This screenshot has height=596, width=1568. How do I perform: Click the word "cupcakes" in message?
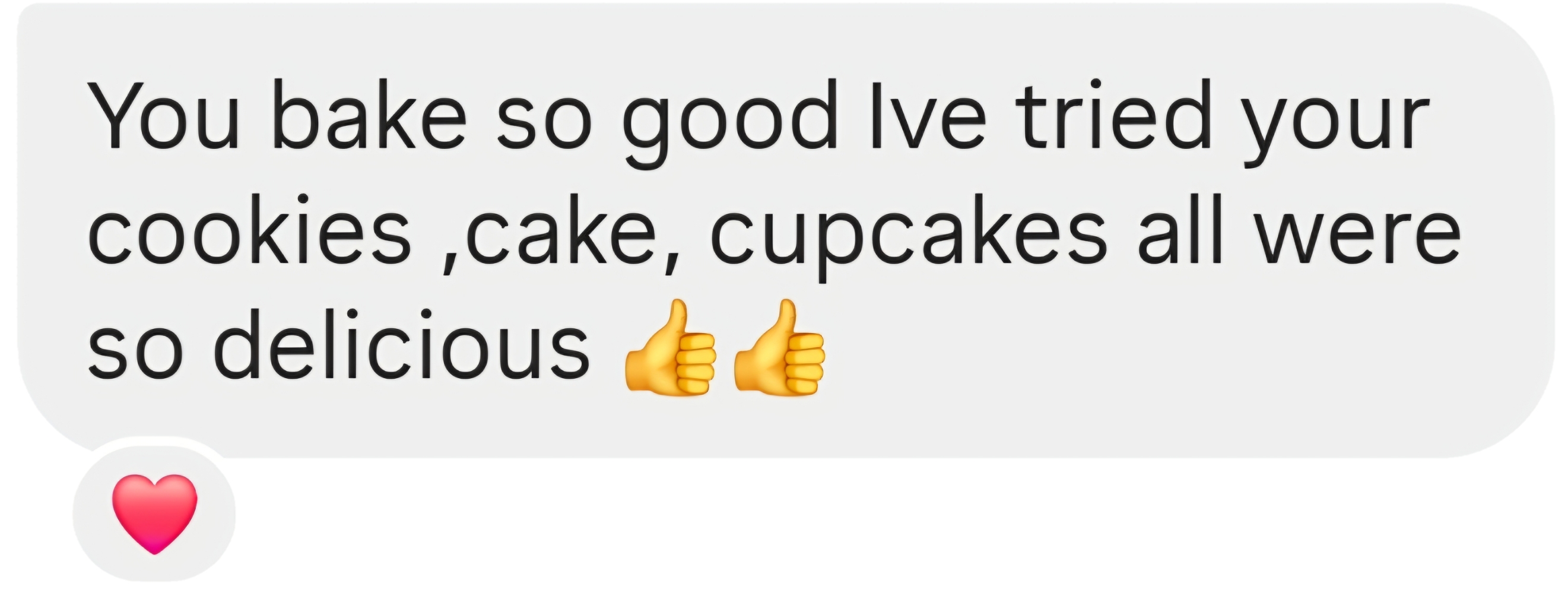pos(908,238)
